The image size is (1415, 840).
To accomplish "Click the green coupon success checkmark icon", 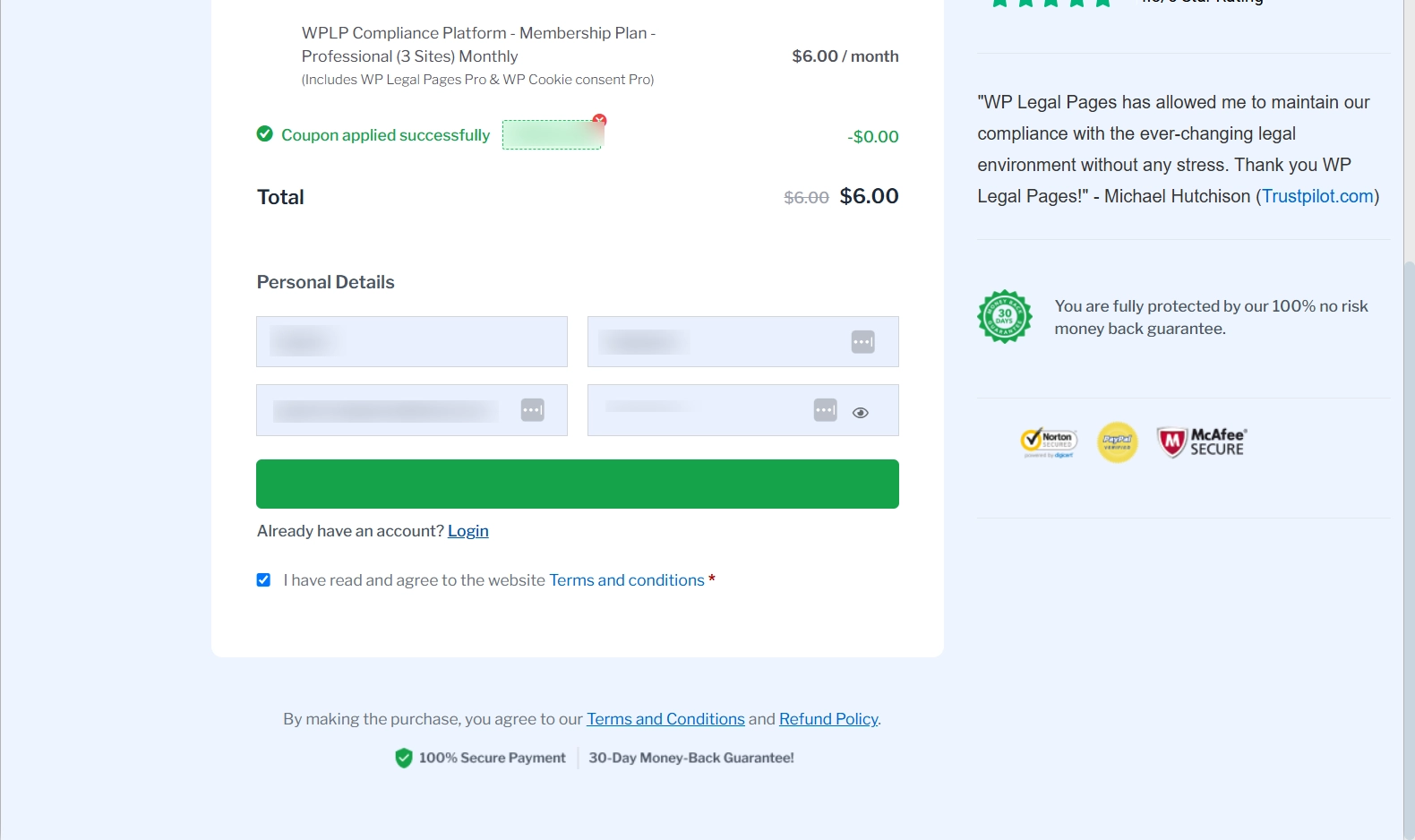I will pos(265,134).
